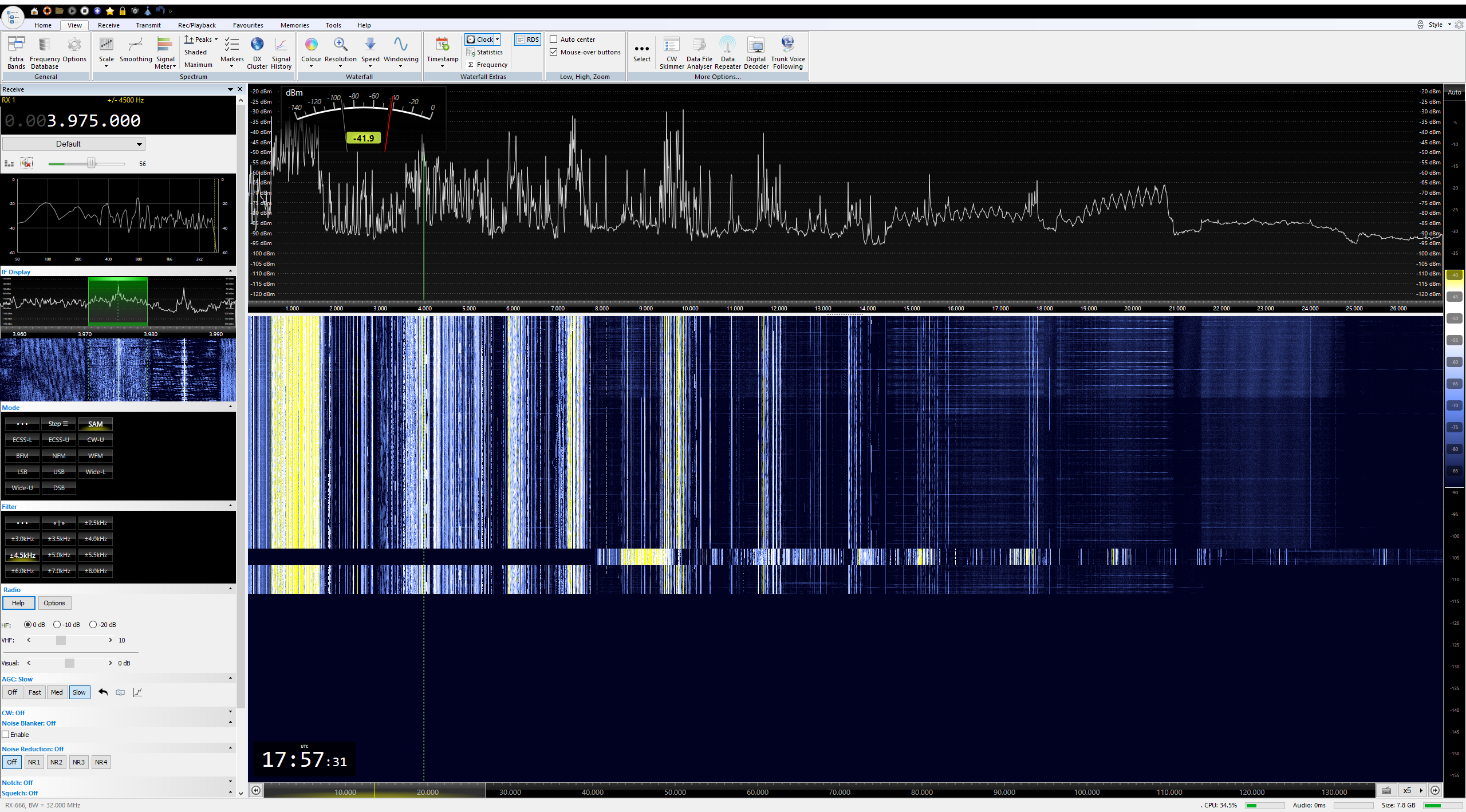Image resolution: width=1466 pixels, height=812 pixels.
Task: Expand the Peaks dropdown
Action: (x=216, y=40)
